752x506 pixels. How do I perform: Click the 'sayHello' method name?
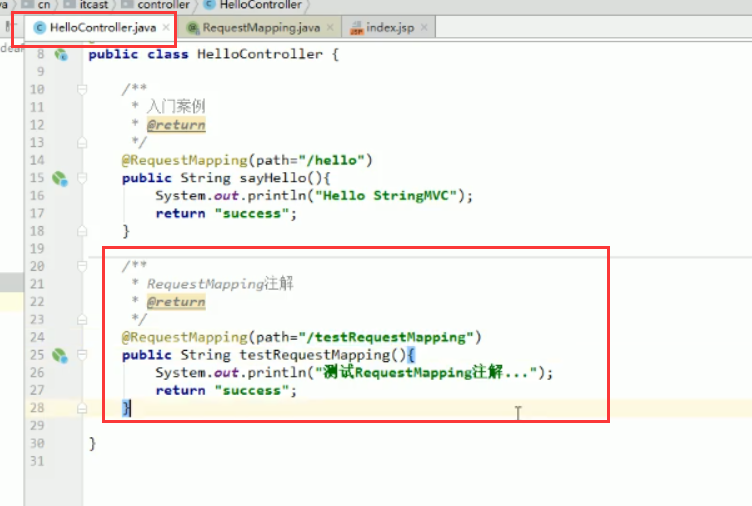click(x=273, y=178)
